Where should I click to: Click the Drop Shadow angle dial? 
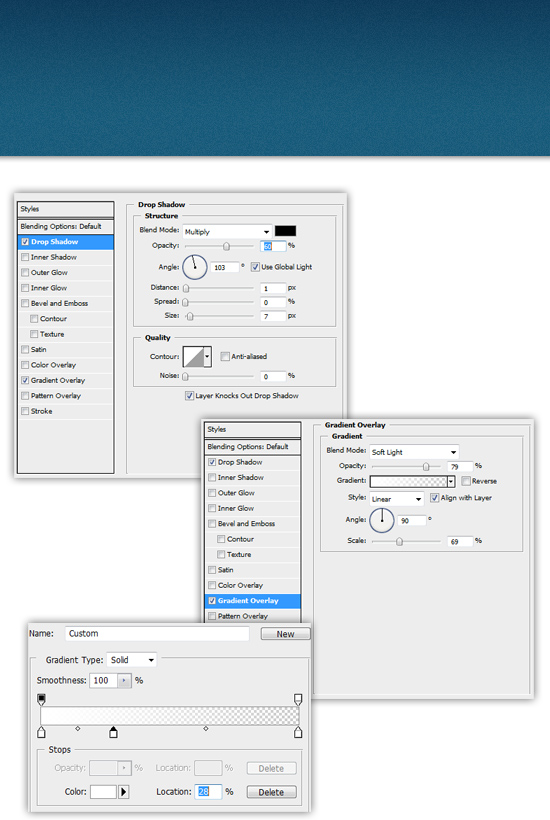(195, 267)
